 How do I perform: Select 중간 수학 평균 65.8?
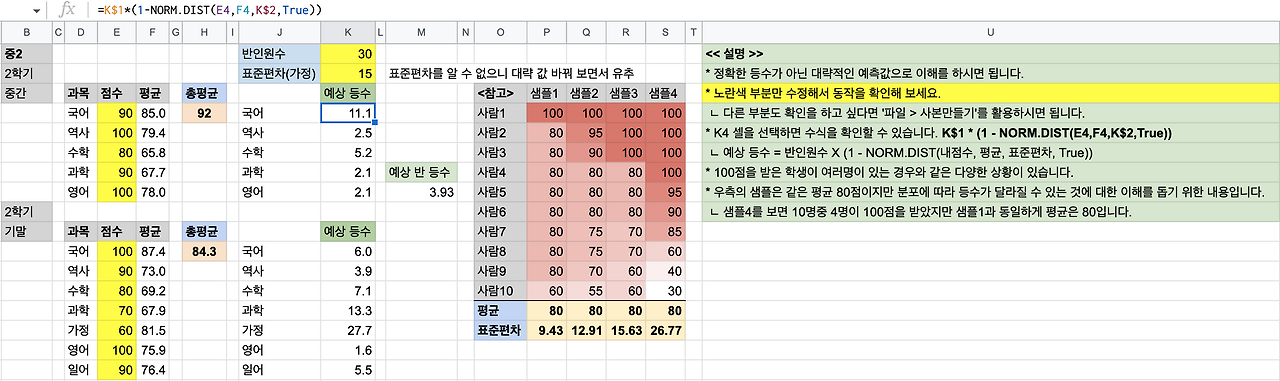coord(152,152)
